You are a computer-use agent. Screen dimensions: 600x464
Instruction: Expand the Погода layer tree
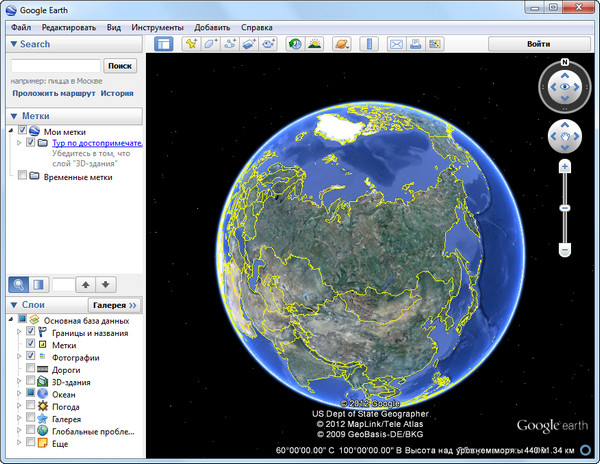pyautogui.click(x=19, y=406)
